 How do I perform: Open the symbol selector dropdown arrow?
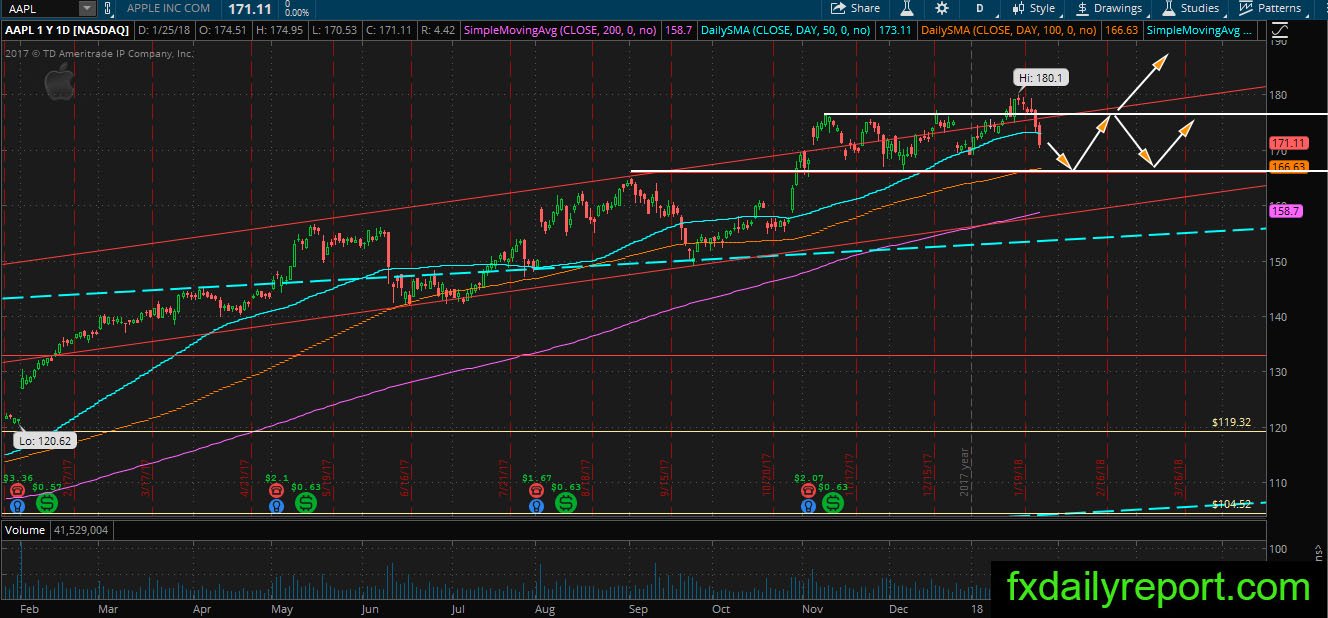point(87,8)
